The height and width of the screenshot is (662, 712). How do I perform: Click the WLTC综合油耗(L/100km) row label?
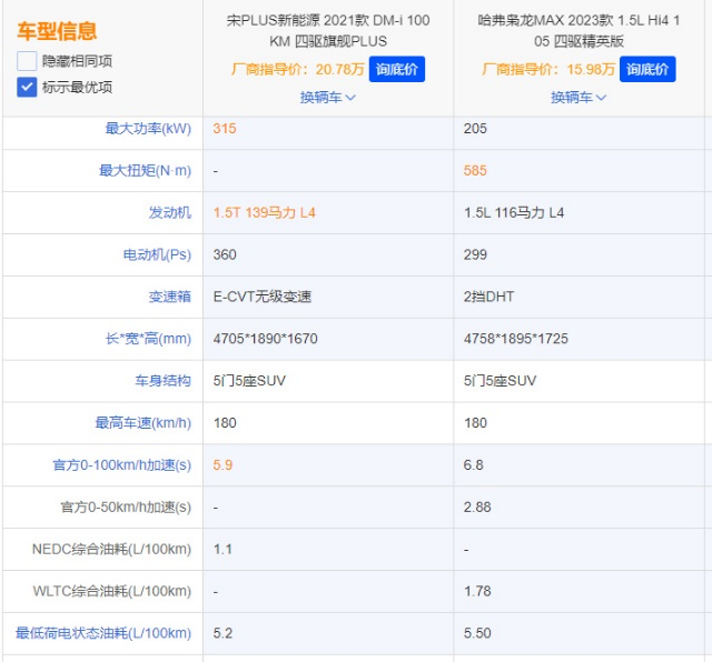112,591
